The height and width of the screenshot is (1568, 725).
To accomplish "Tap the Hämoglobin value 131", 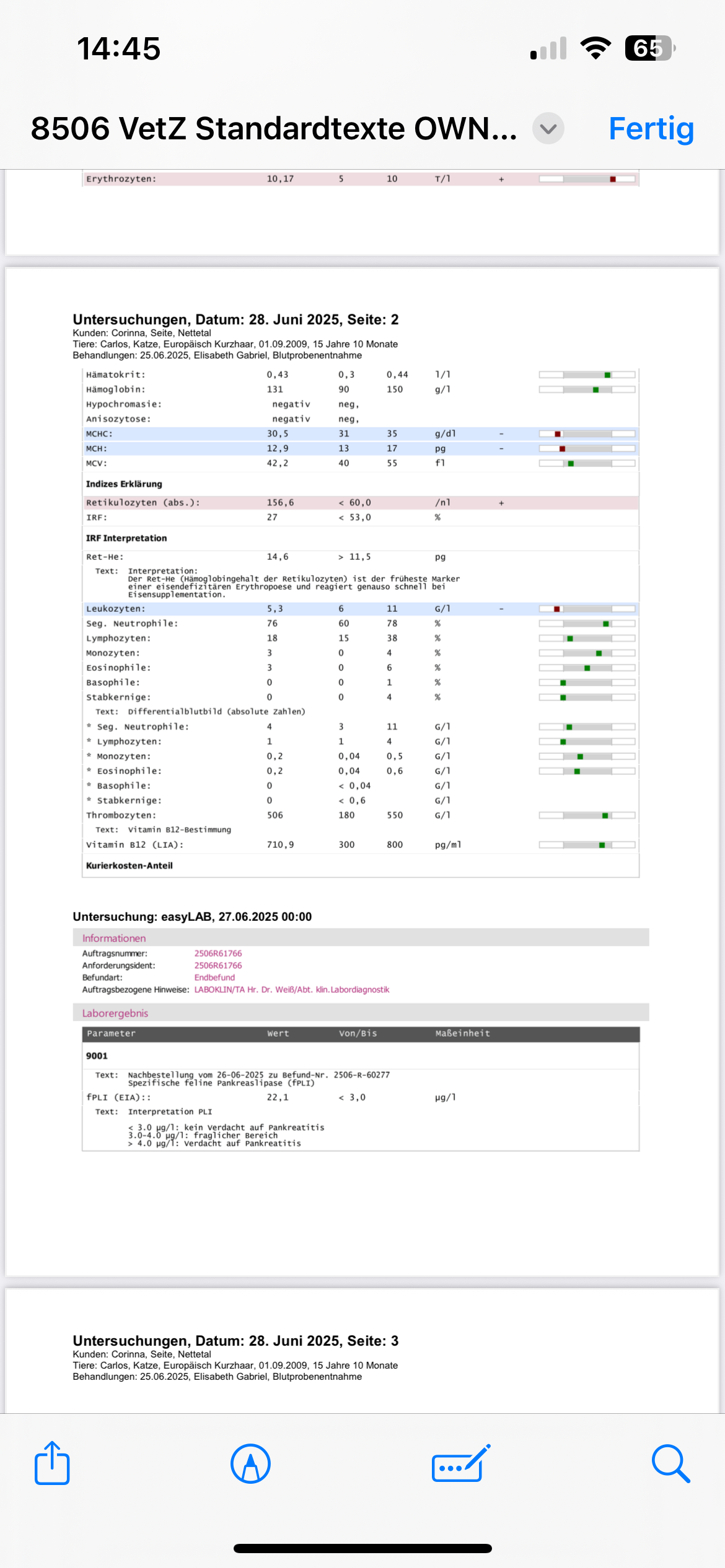I will pyautogui.click(x=275, y=390).
